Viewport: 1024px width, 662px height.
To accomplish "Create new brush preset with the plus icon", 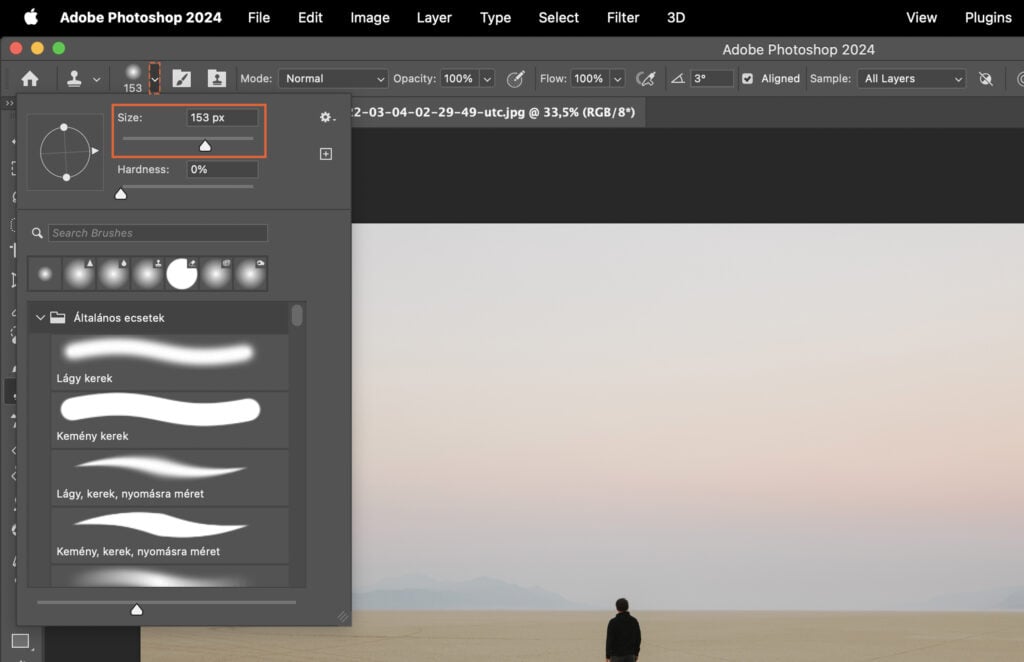I will (x=326, y=153).
